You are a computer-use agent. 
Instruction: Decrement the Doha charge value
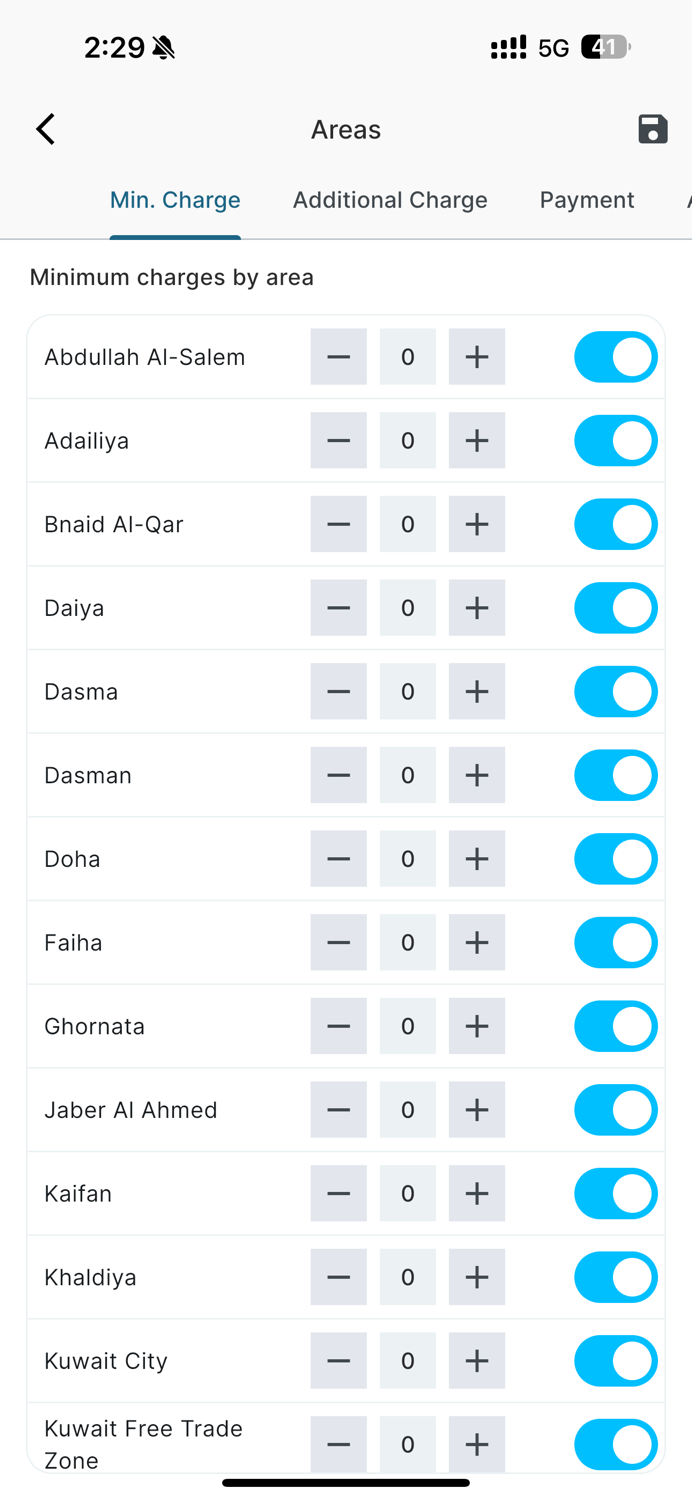coord(338,859)
